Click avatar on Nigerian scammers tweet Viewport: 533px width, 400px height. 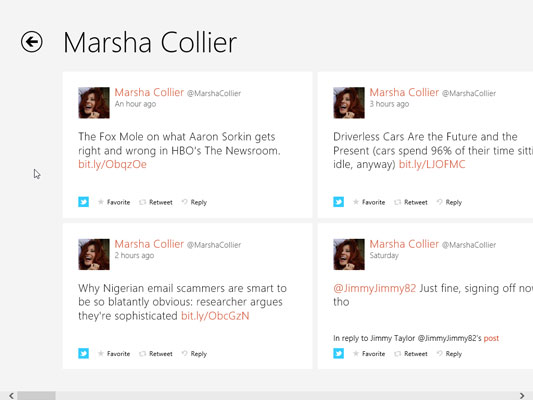pyautogui.click(x=94, y=254)
